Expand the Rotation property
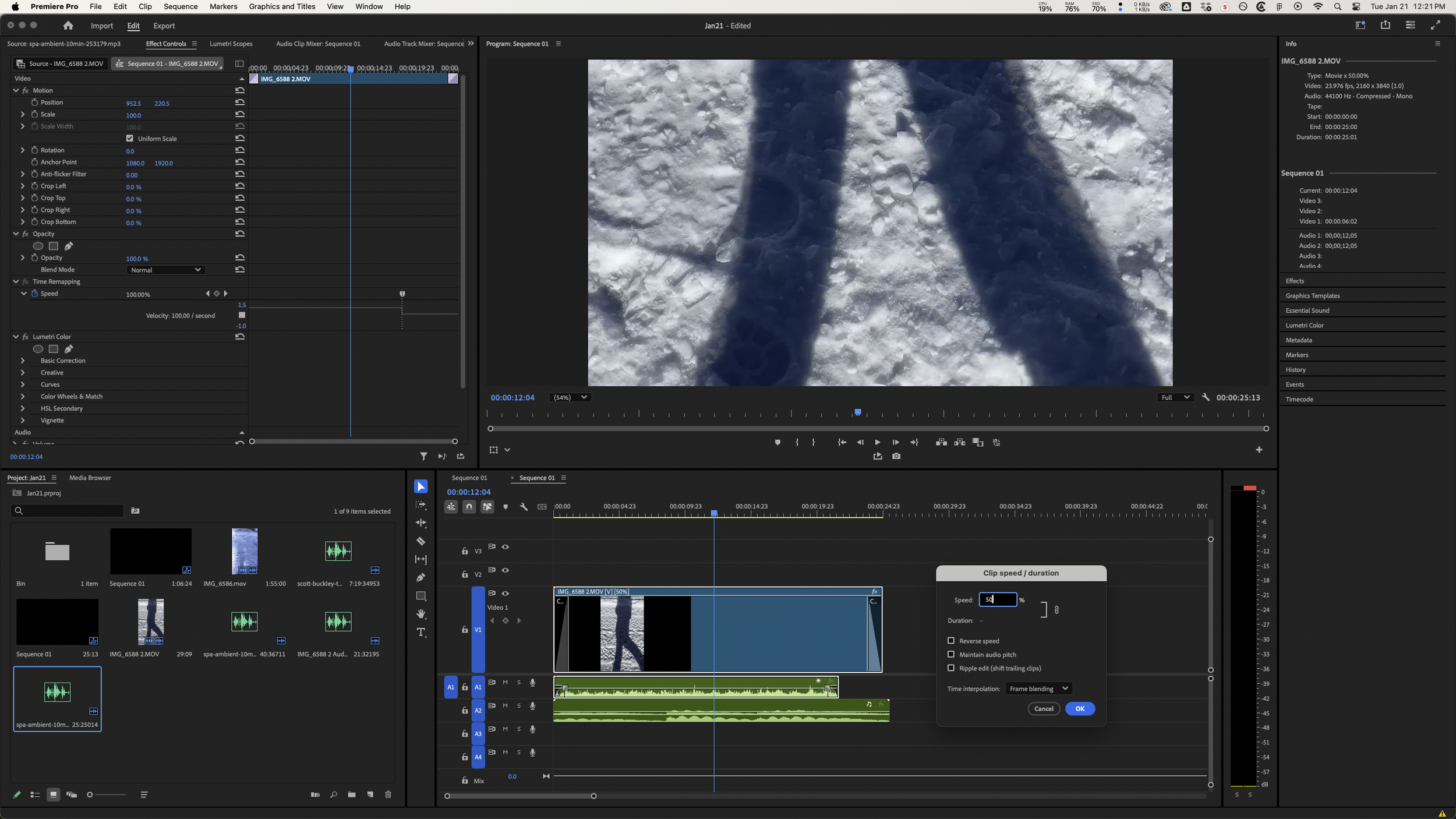1456x819 pixels. click(23, 150)
